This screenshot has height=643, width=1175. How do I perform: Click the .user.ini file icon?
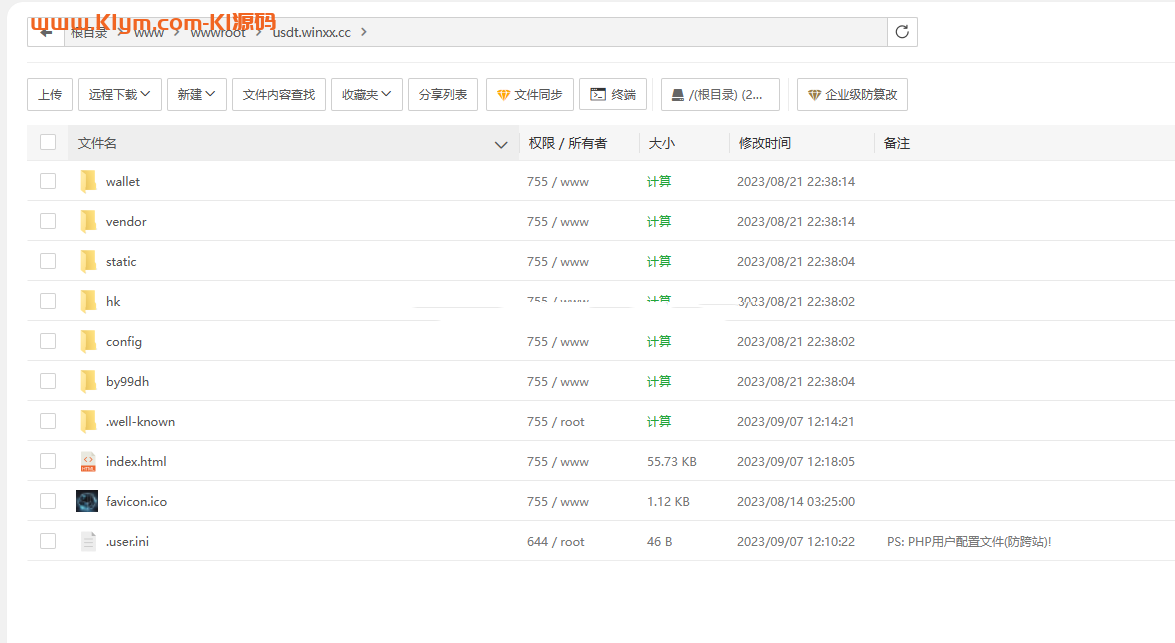click(88, 542)
